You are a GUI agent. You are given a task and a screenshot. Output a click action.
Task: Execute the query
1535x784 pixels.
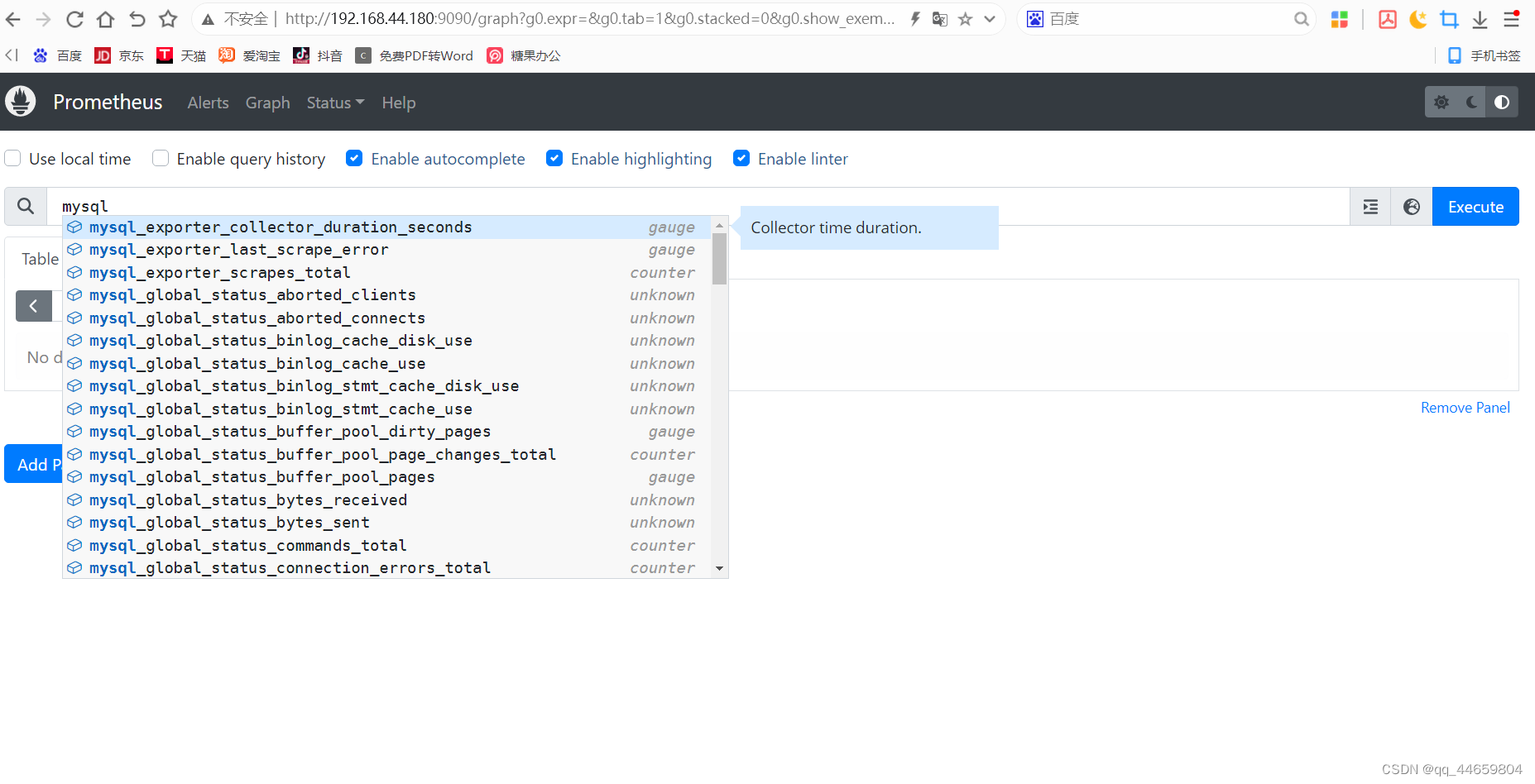click(1475, 207)
